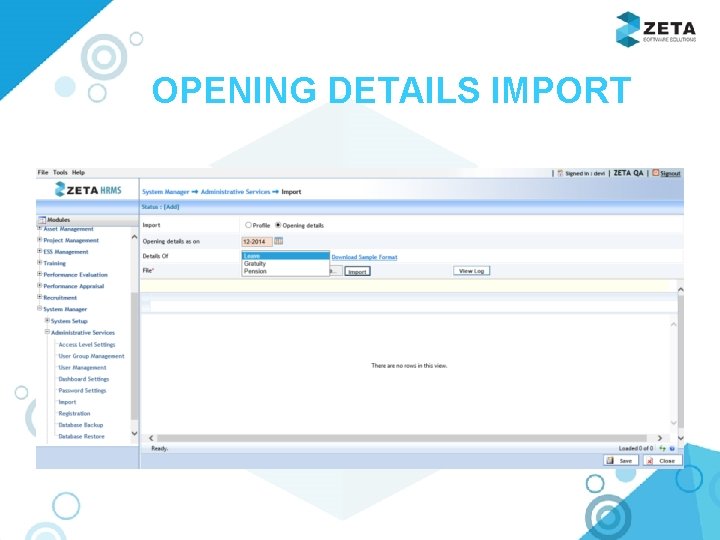Click the module tree vertical scrollbar thumb
Viewport: 720px width, 540px height.
(134, 356)
